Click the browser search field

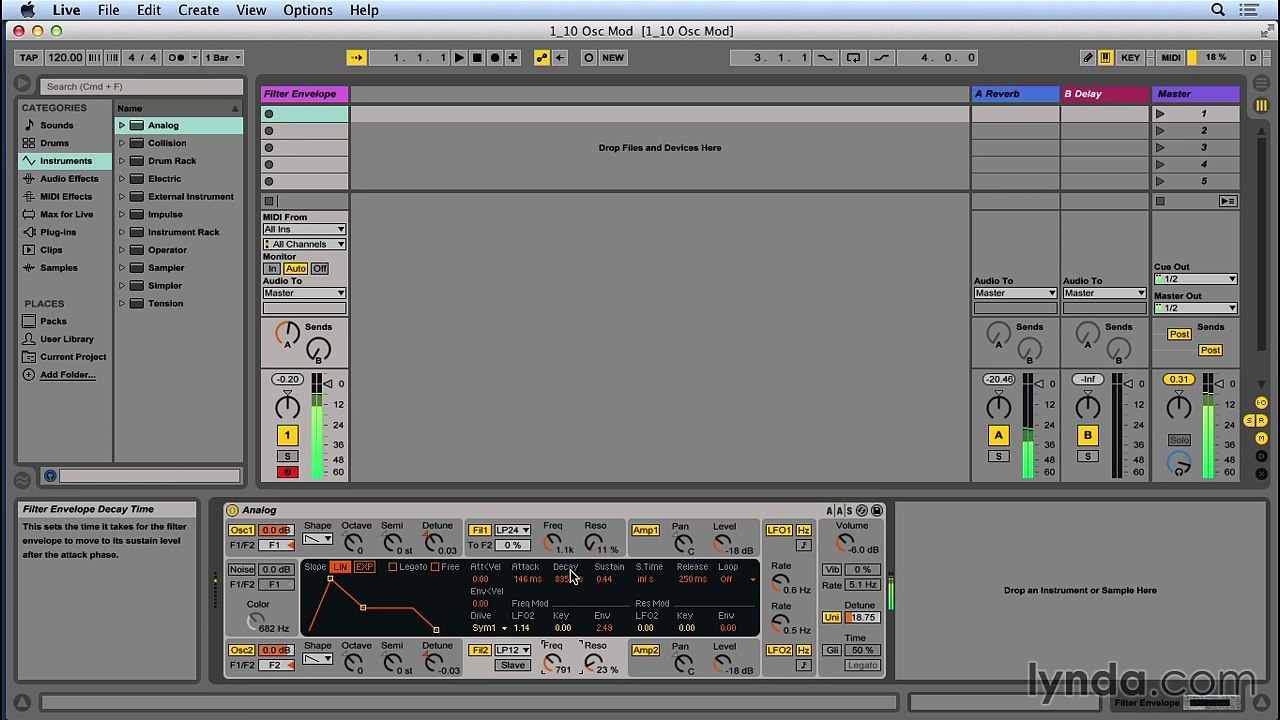pos(143,87)
